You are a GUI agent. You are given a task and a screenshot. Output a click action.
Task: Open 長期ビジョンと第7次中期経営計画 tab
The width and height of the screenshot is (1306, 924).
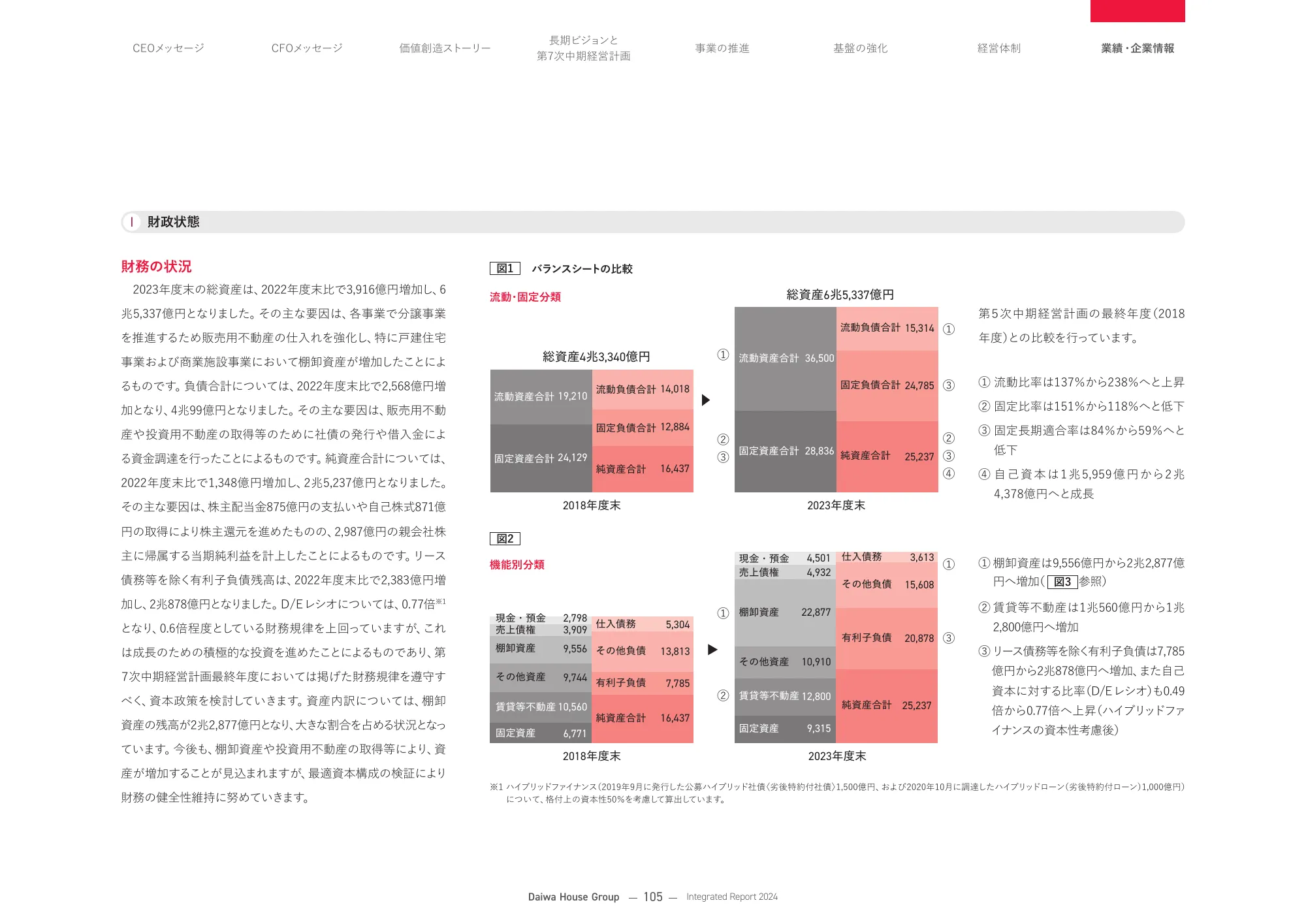(584, 48)
